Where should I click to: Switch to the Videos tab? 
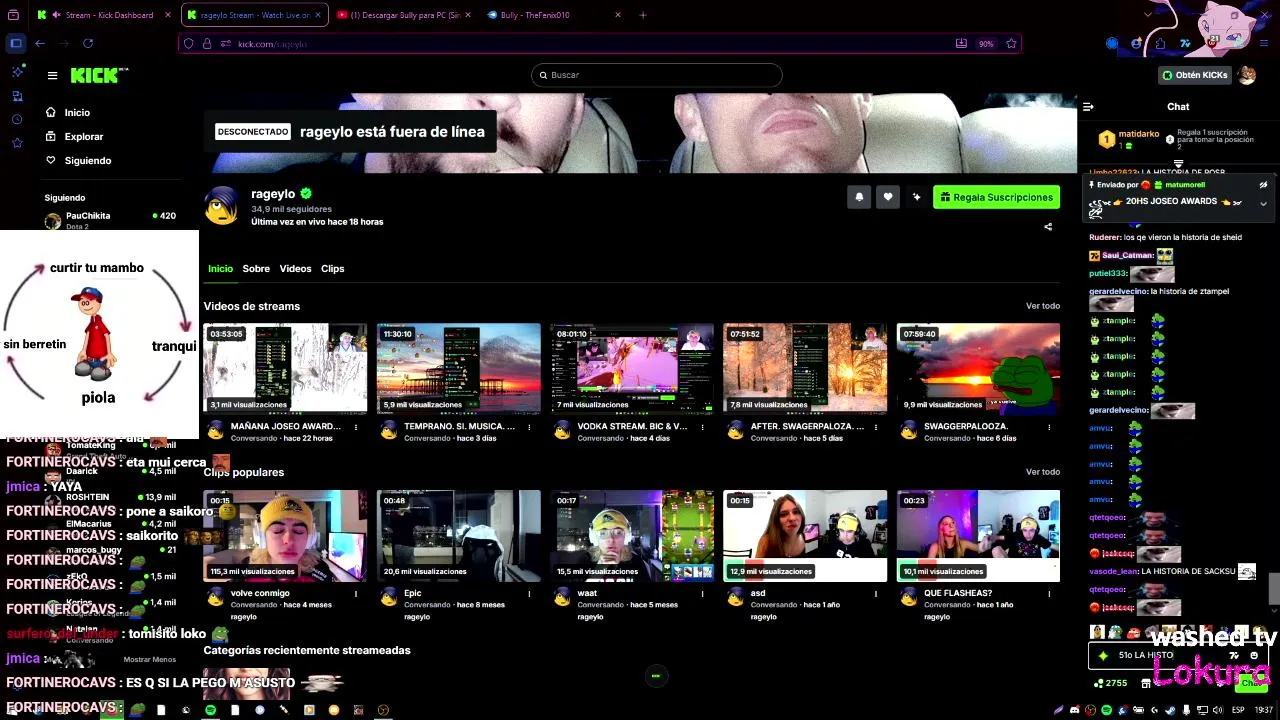coord(295,268)
